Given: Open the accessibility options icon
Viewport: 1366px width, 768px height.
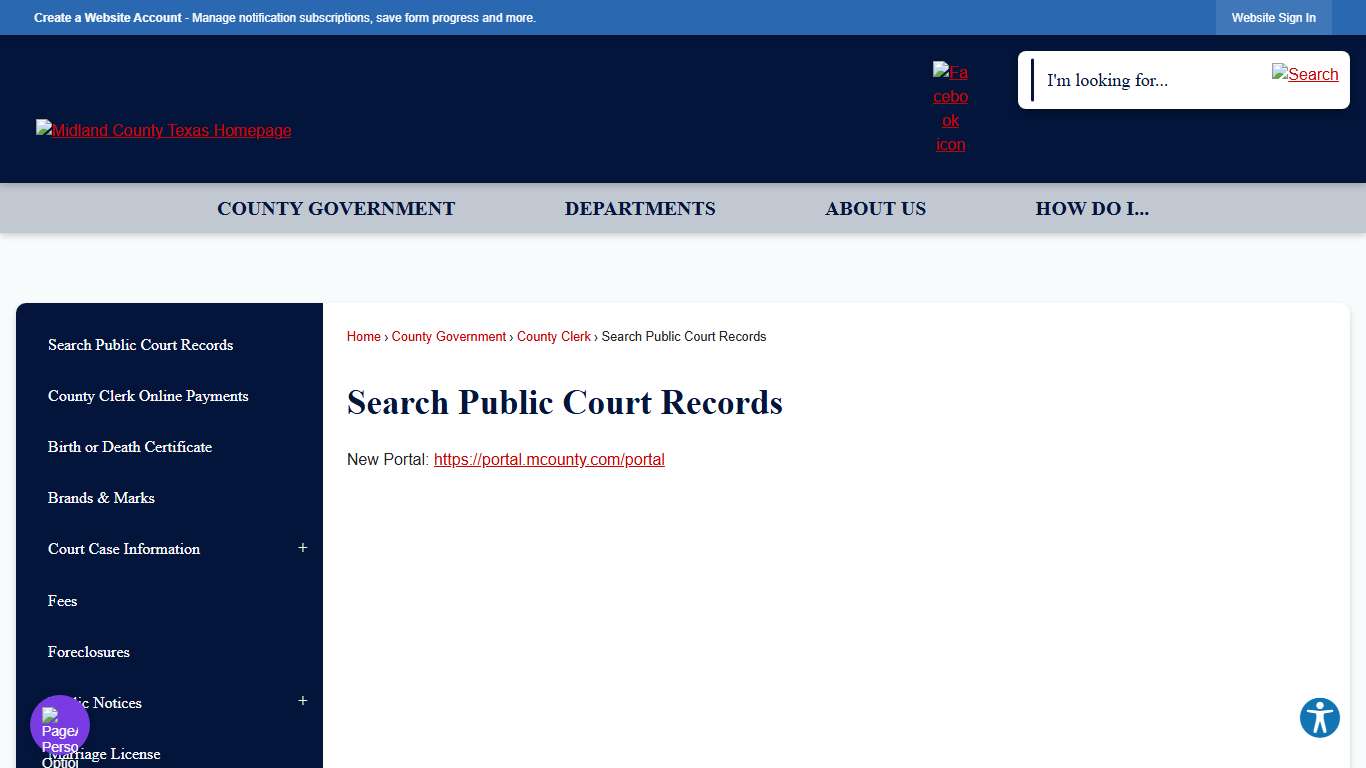Looking at the screenshot, I should click(1319, 717).
